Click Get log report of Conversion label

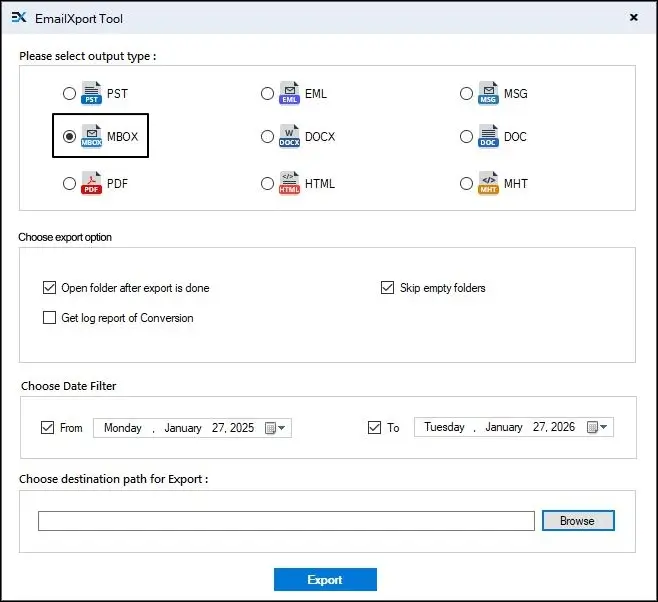pos(128,318)
